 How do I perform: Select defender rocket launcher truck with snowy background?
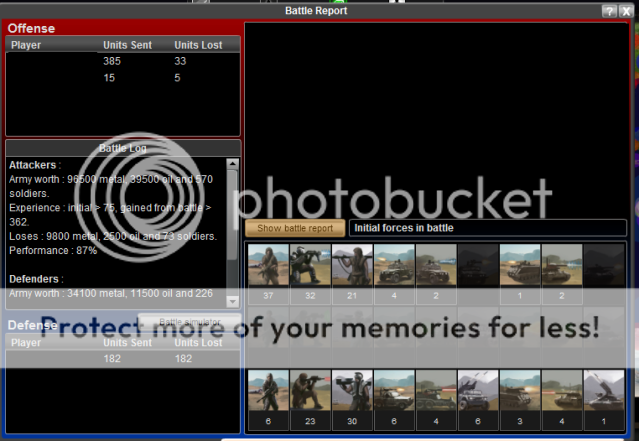(478, 400)
